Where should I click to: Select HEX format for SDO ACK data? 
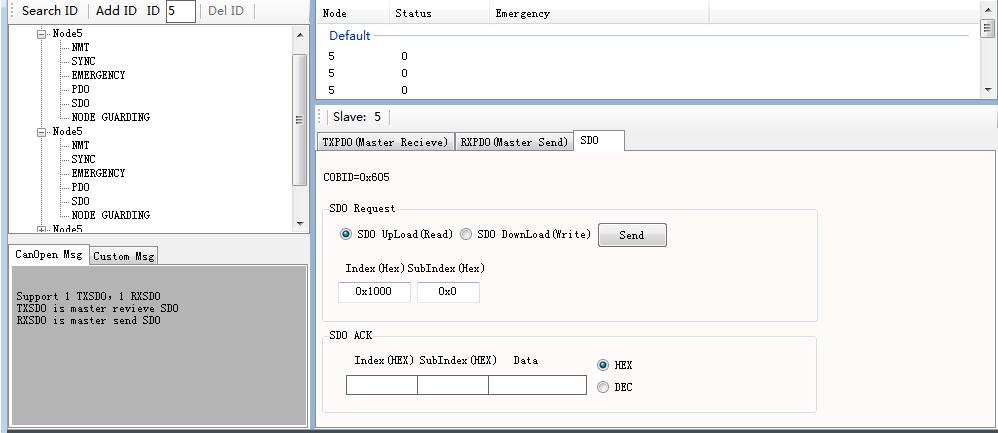point(603,365)
